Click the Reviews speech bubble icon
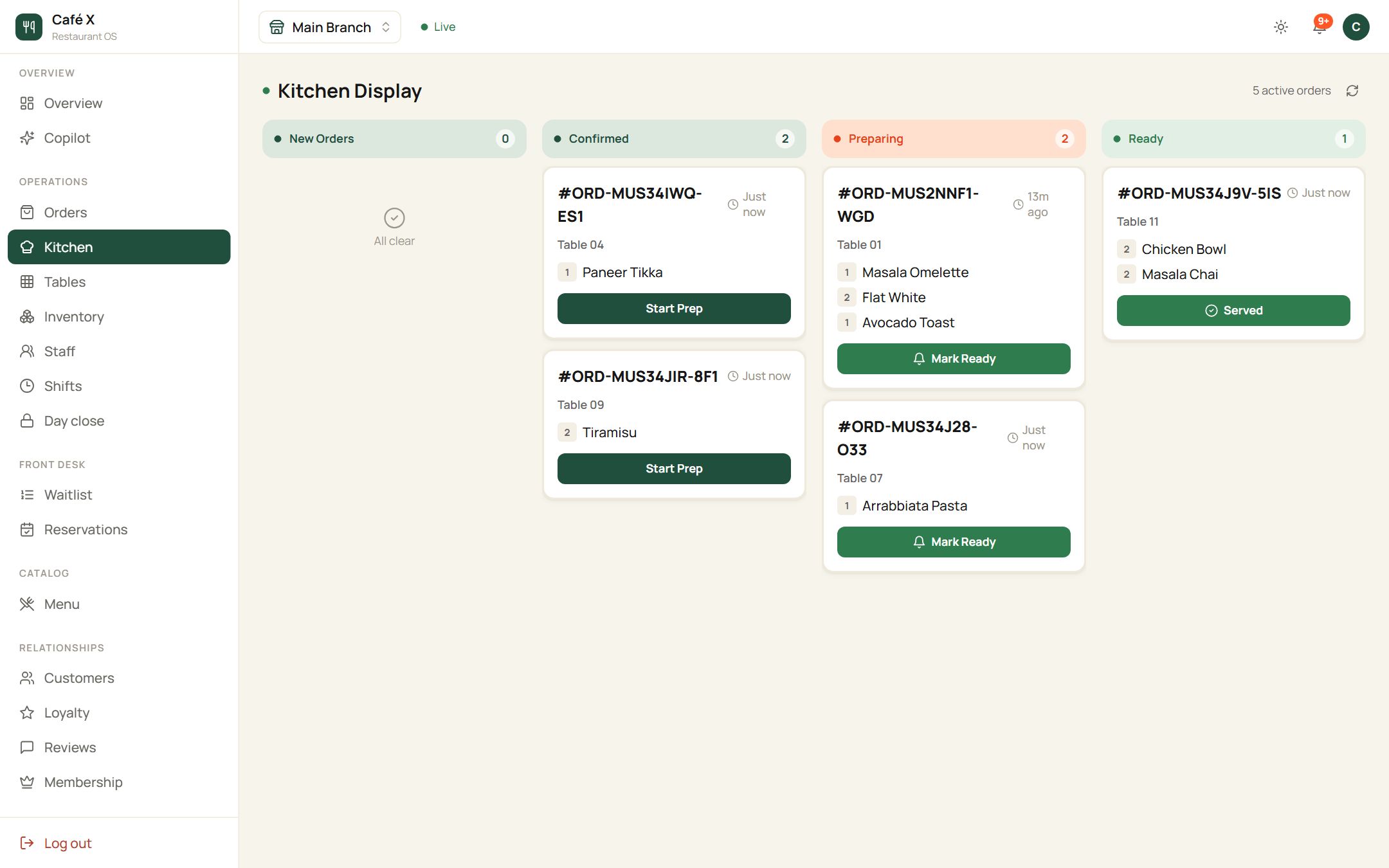Image resolution: width=1389 pixels, height=868 pixels. click(x=27, y=747)
